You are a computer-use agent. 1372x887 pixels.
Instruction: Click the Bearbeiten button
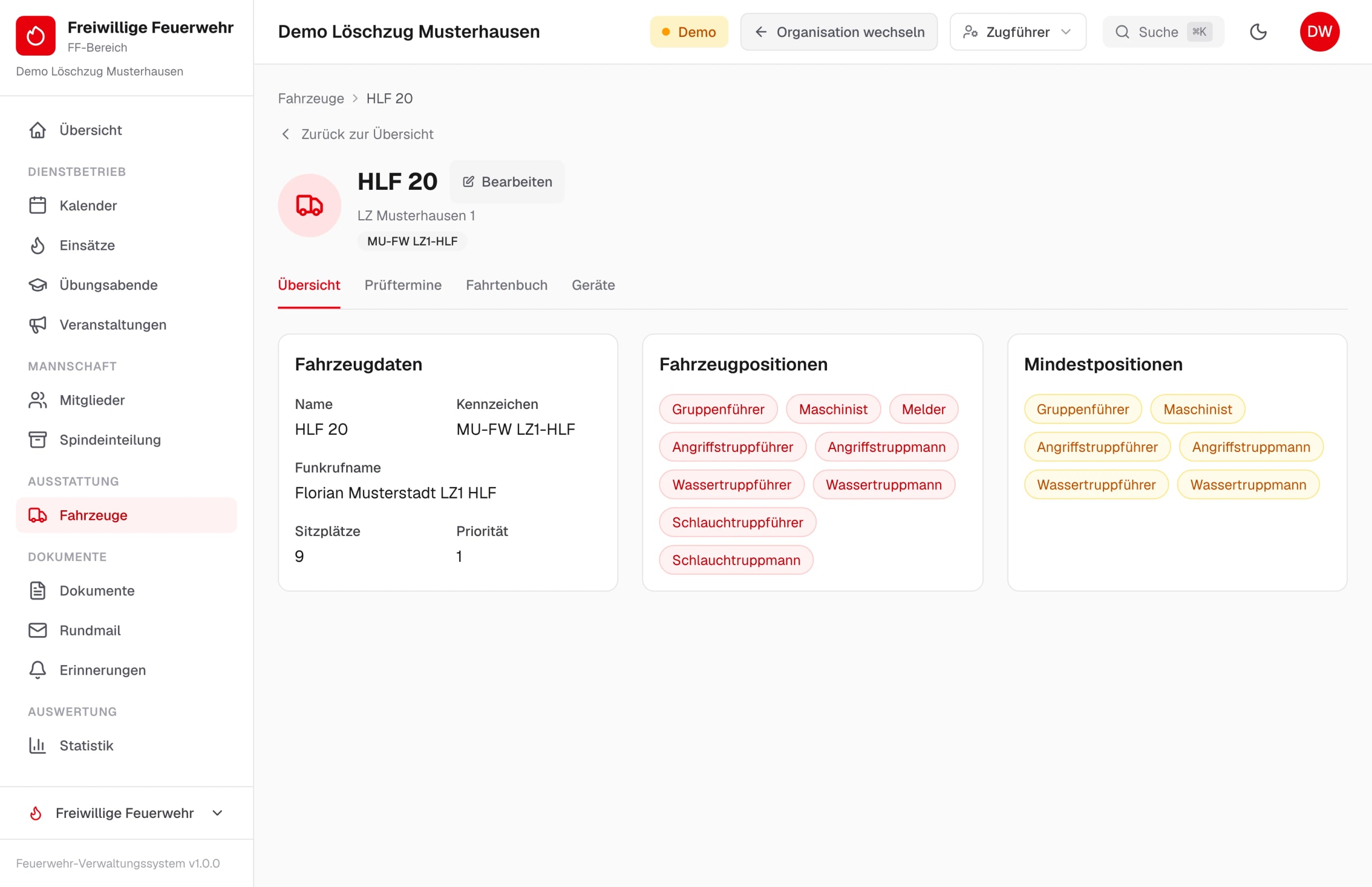(508, 182)
